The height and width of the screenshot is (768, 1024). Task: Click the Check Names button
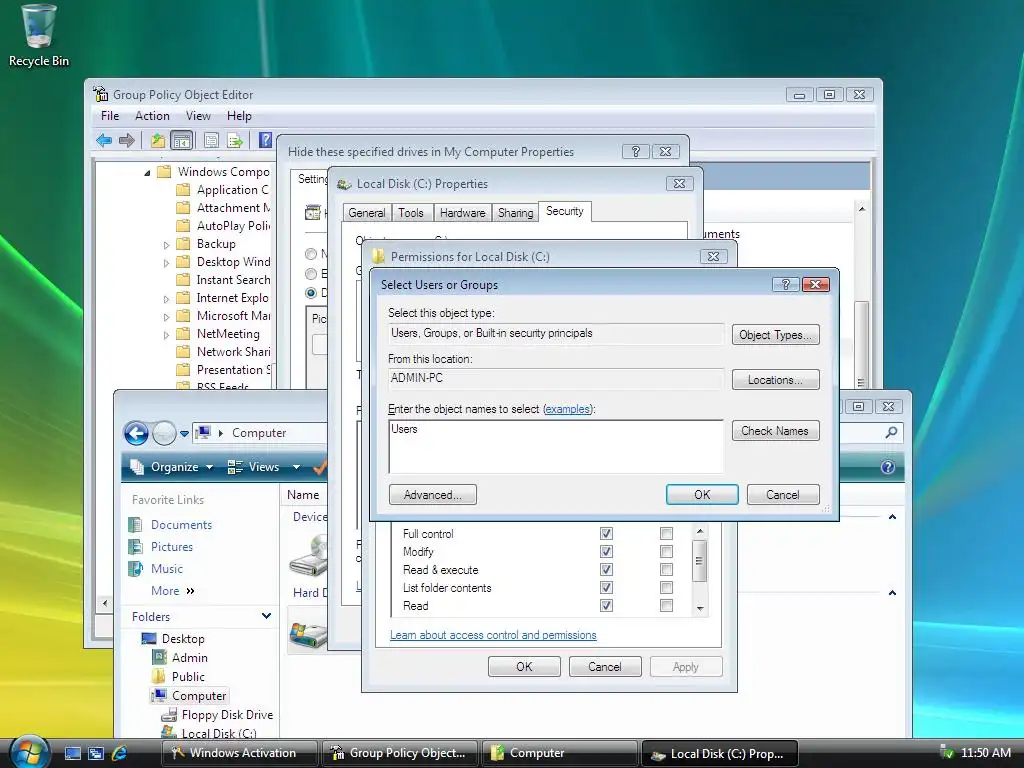(775, 431)
